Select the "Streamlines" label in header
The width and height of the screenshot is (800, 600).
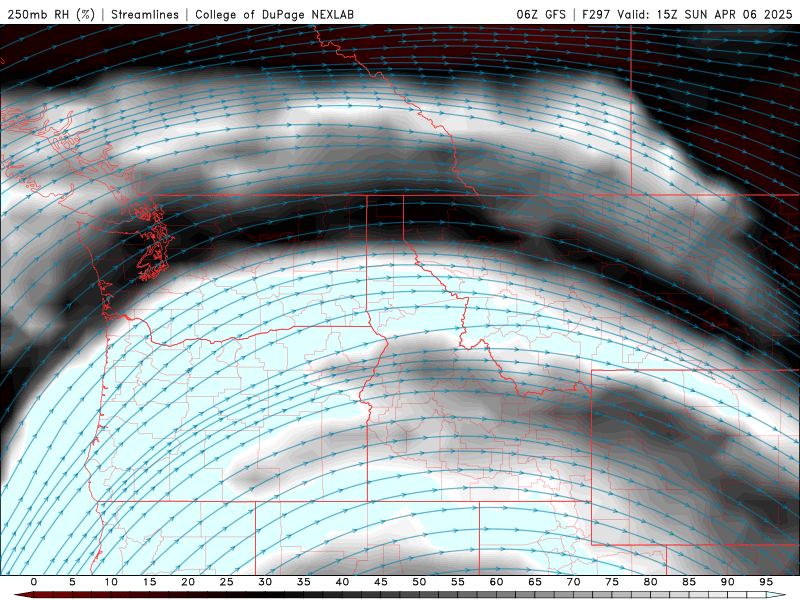tap(145, 14)
